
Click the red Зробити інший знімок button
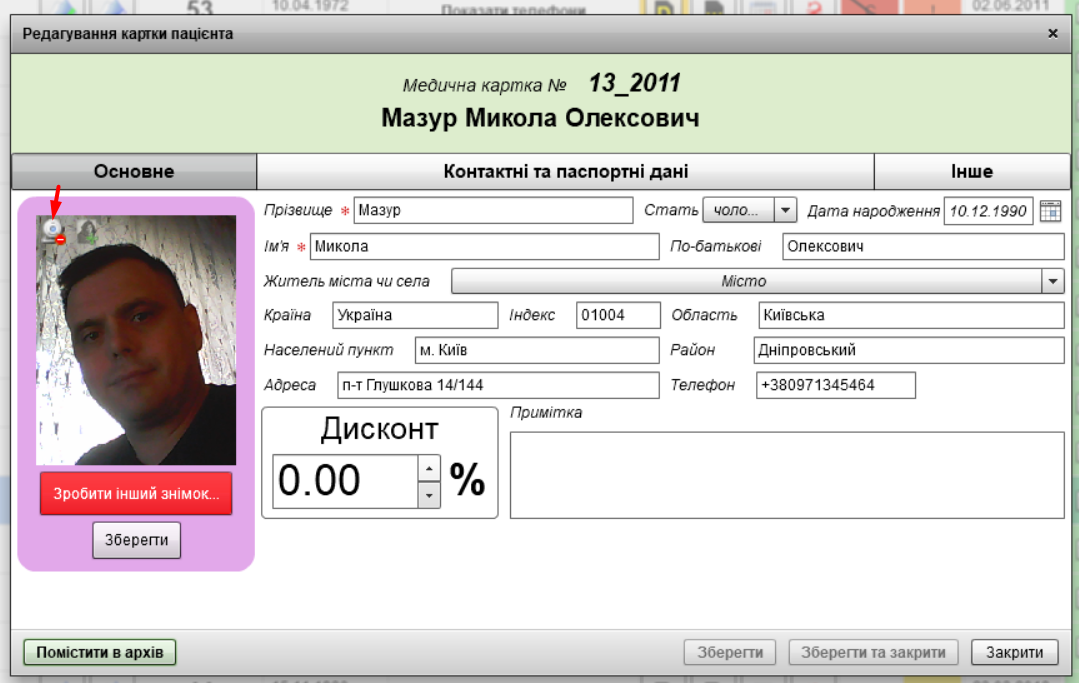pyautogui.click(x=135, y=494)
